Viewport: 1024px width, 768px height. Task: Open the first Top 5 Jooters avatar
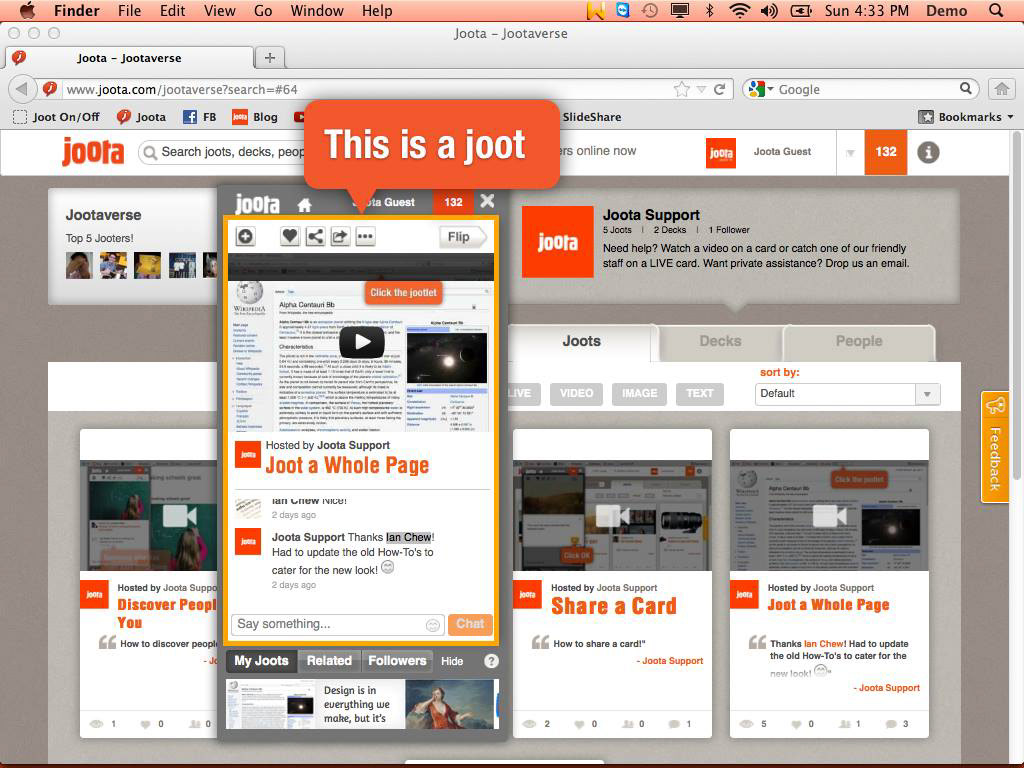(x=79, y=265)
